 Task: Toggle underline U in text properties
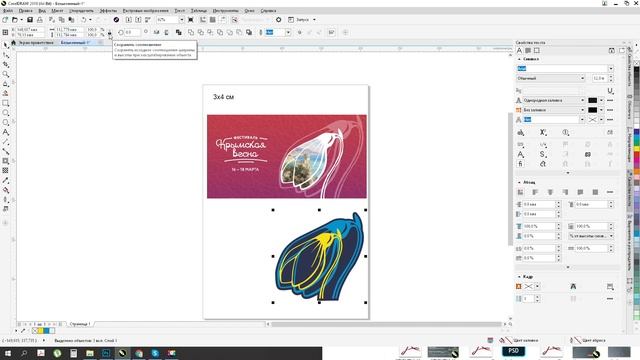click(x=610, y=91)
